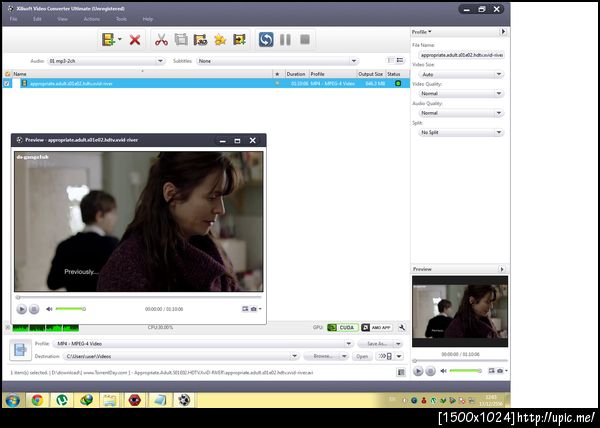Collapse the Profile side panel arrow
The width and height of the screenshot is (600, 428).
503,32
